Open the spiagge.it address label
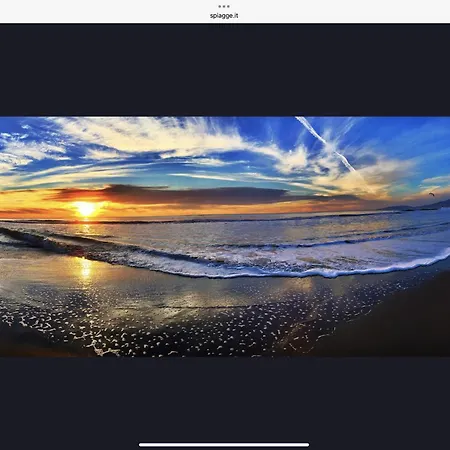Image resolution: width=450 pixels, height=450 pixels. (224, 16)
